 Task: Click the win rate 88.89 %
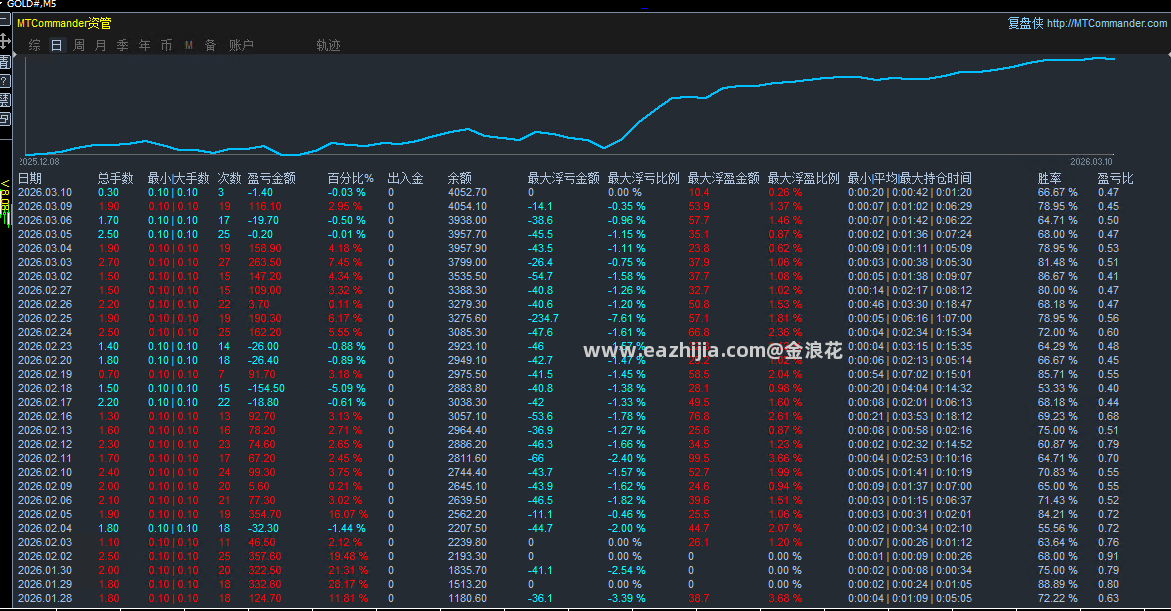(1057, 584)
